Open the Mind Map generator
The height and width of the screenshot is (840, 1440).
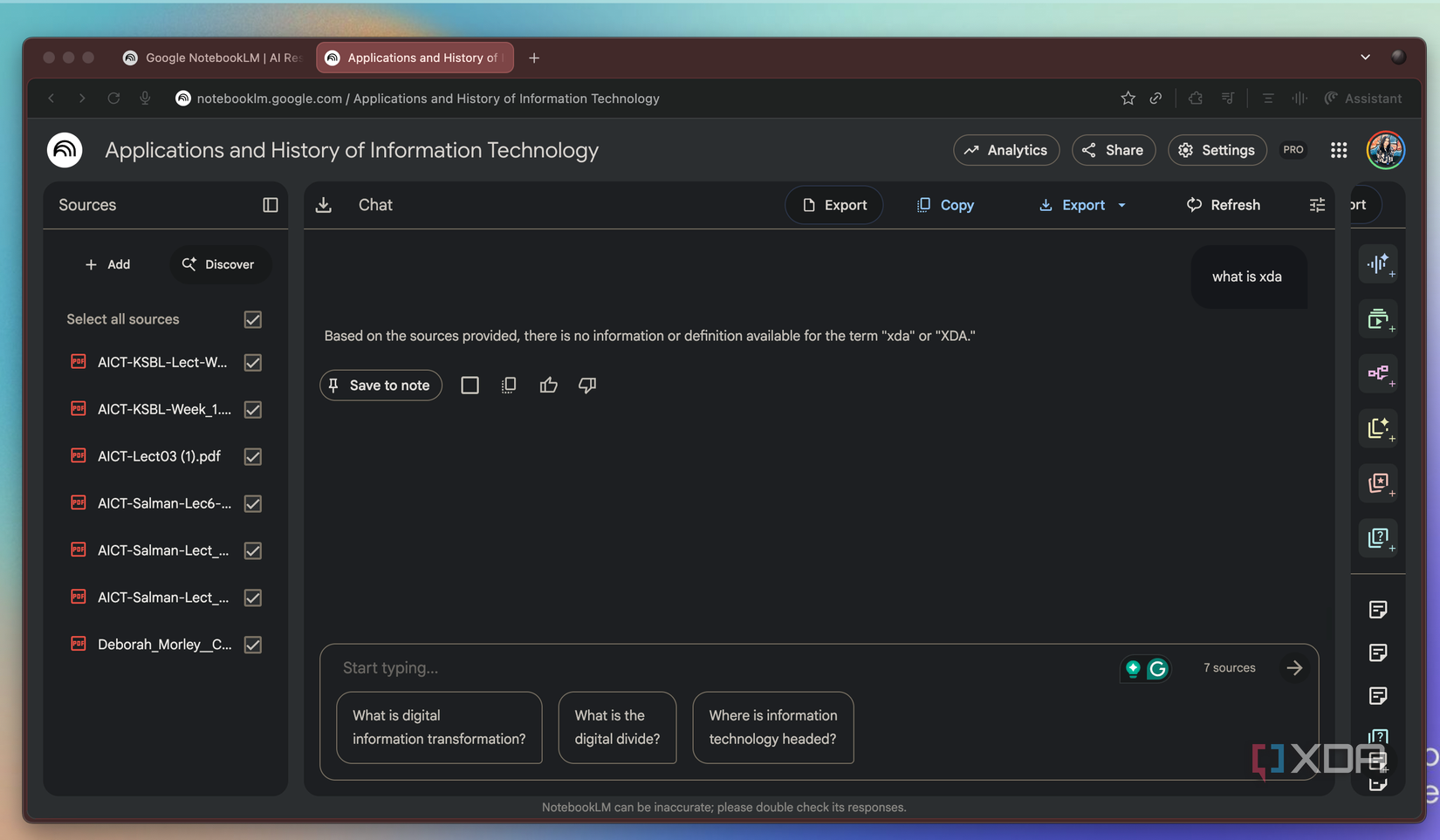click(1379, 373)
